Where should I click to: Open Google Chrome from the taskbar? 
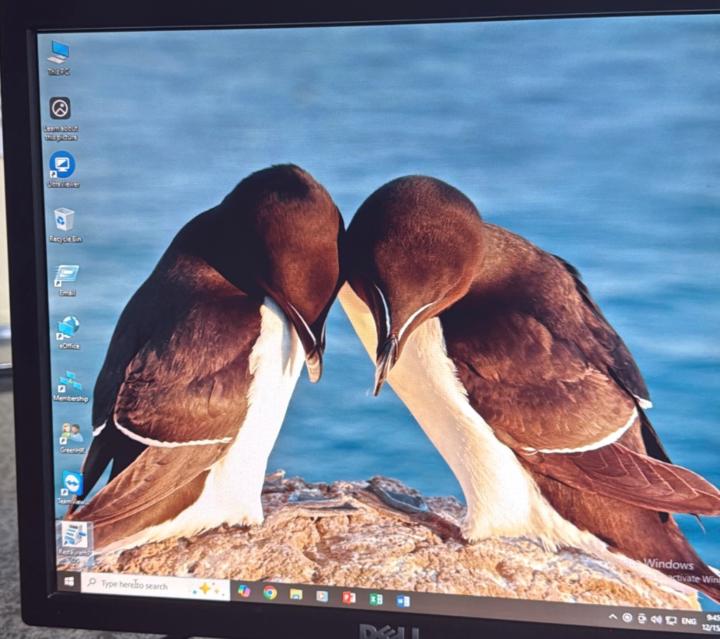coord(270,592)
